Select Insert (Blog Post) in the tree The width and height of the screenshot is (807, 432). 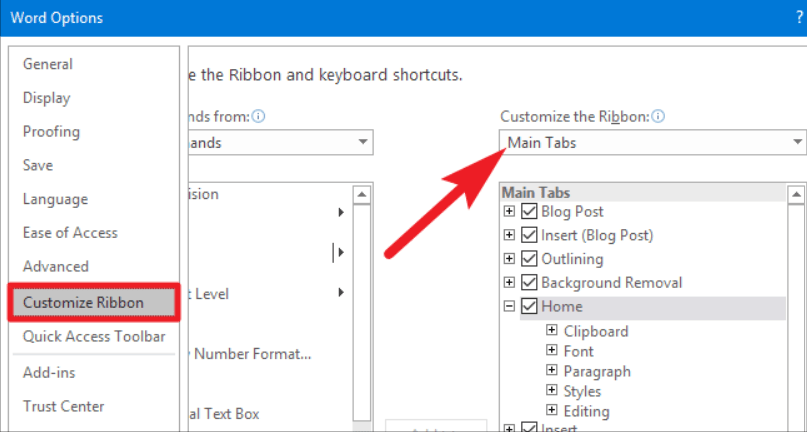597,235
